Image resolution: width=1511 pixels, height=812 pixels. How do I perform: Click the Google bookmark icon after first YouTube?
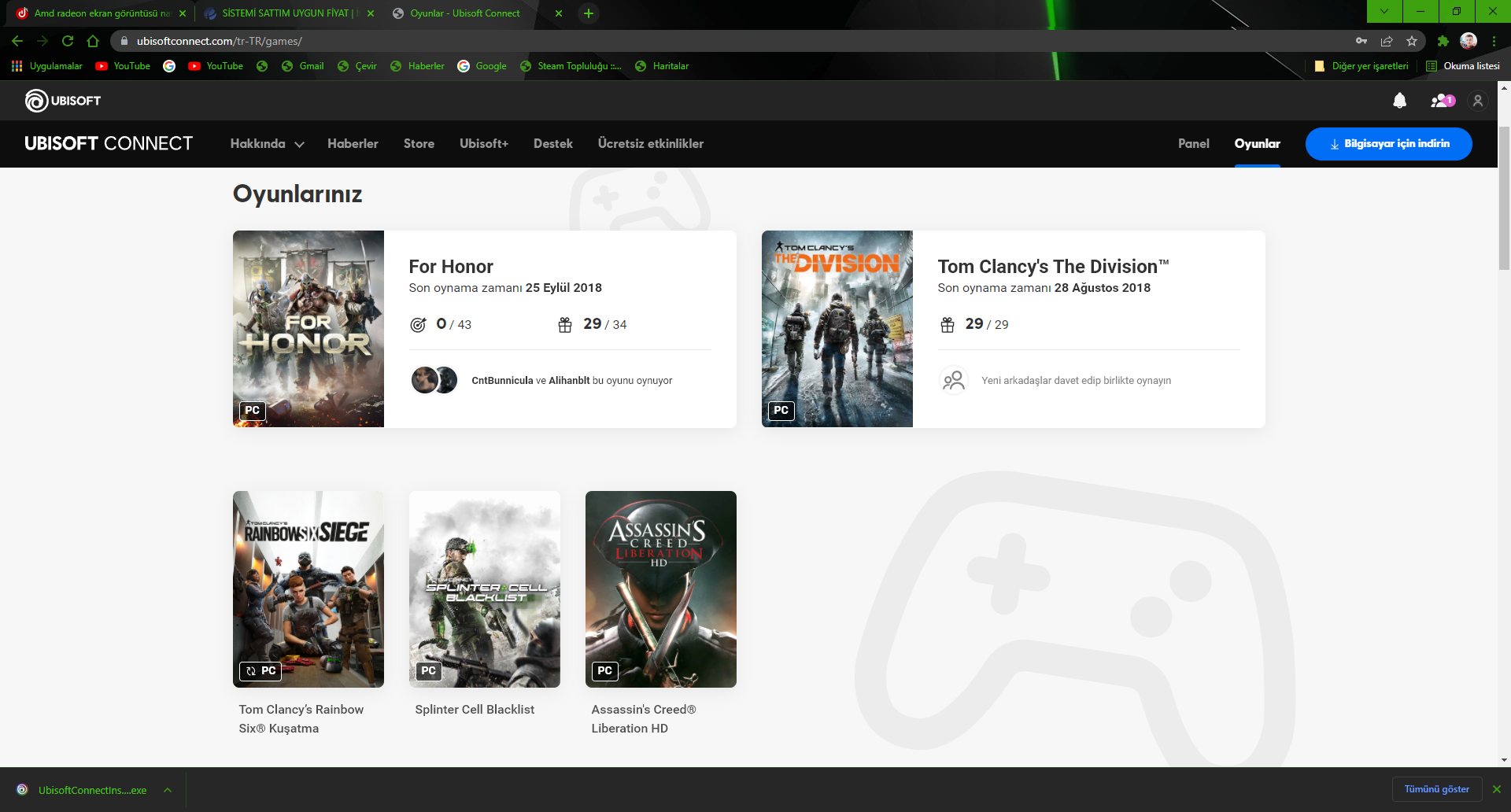(x=169, y=66)
